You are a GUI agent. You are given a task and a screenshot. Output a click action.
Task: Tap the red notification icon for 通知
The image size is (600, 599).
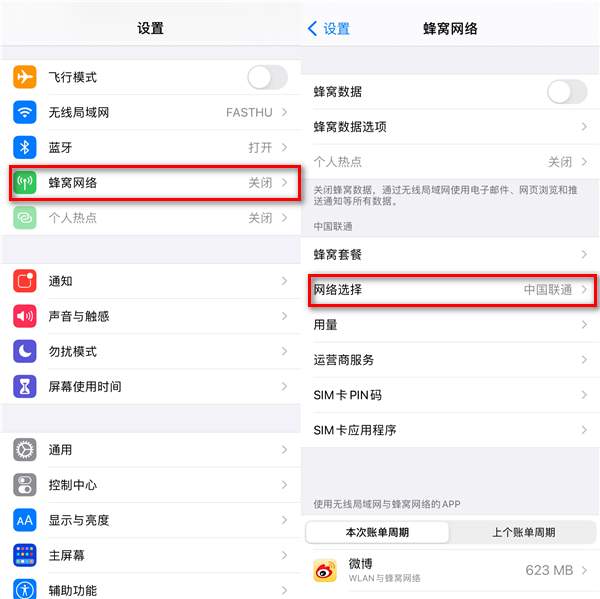[x=25, y=281]
